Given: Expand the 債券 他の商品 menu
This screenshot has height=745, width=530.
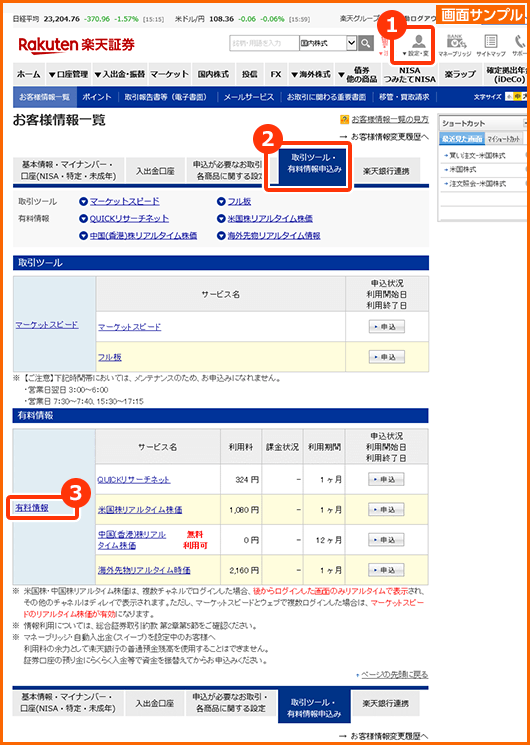Looking at the screenshot, I should point(357,74).
